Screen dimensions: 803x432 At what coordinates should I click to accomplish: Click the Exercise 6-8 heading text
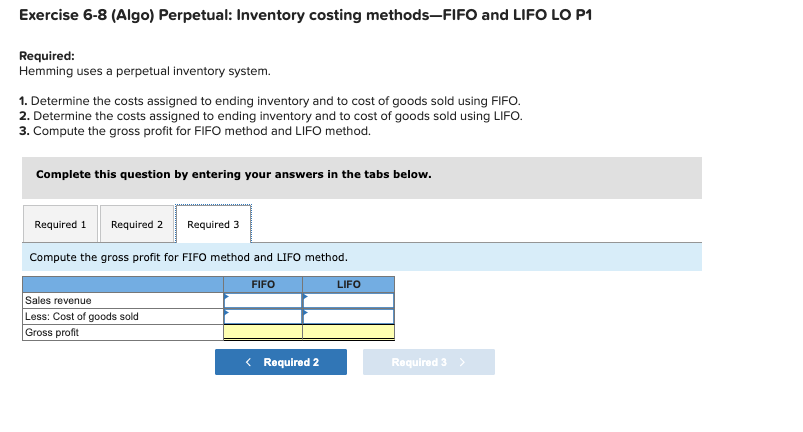point(305,15)
